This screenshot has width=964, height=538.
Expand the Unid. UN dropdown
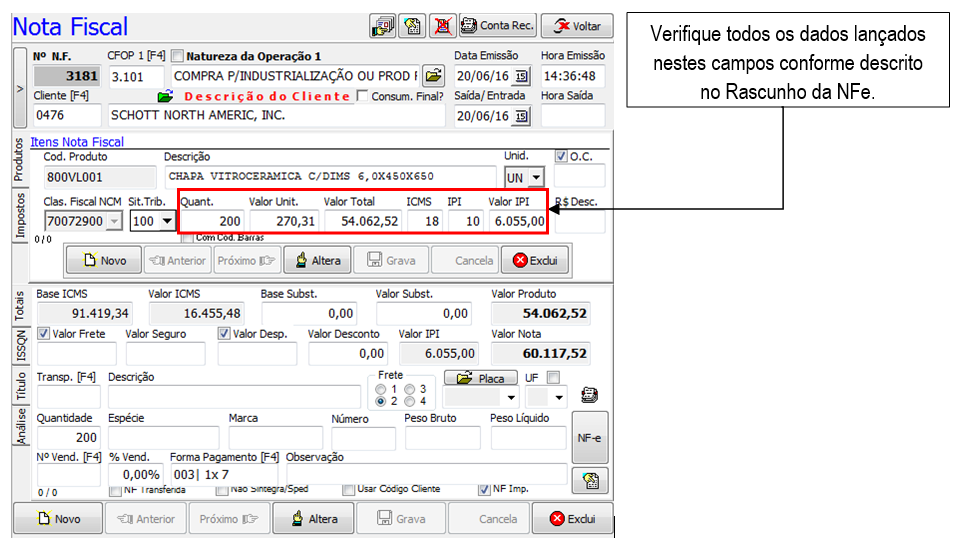tap(535, 178)
